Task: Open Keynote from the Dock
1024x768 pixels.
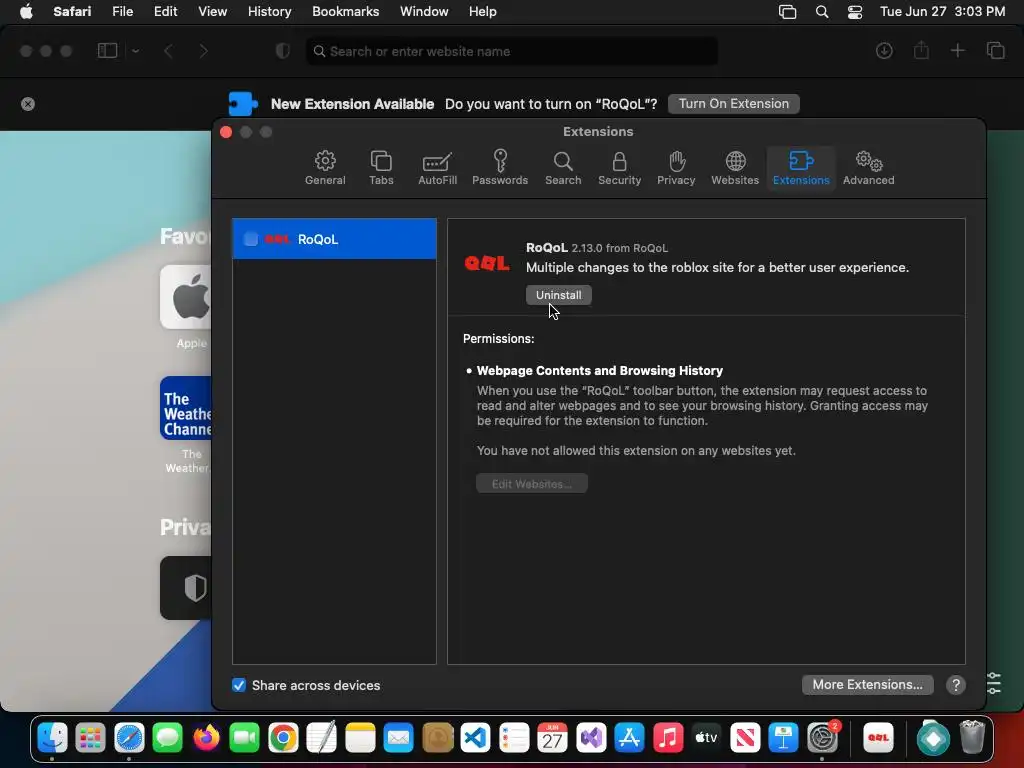Action: (784, 738)
